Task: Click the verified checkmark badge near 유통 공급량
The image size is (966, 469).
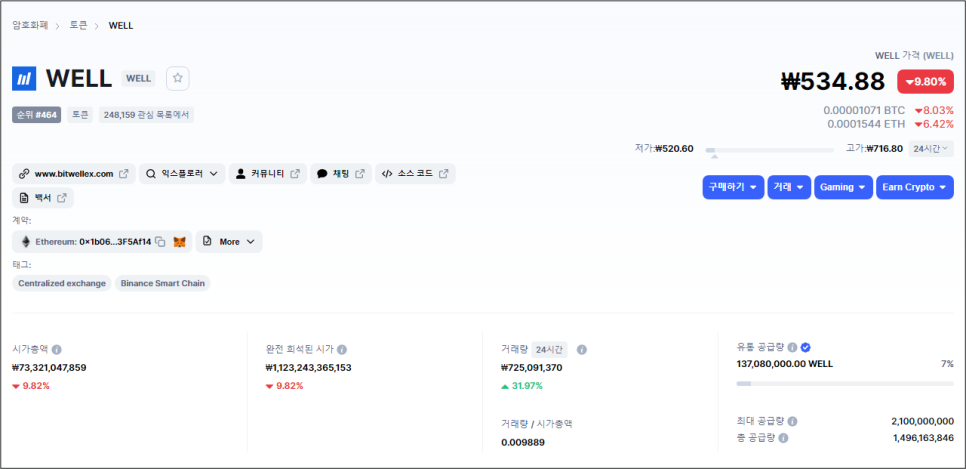Action: [x=806, y=347]
